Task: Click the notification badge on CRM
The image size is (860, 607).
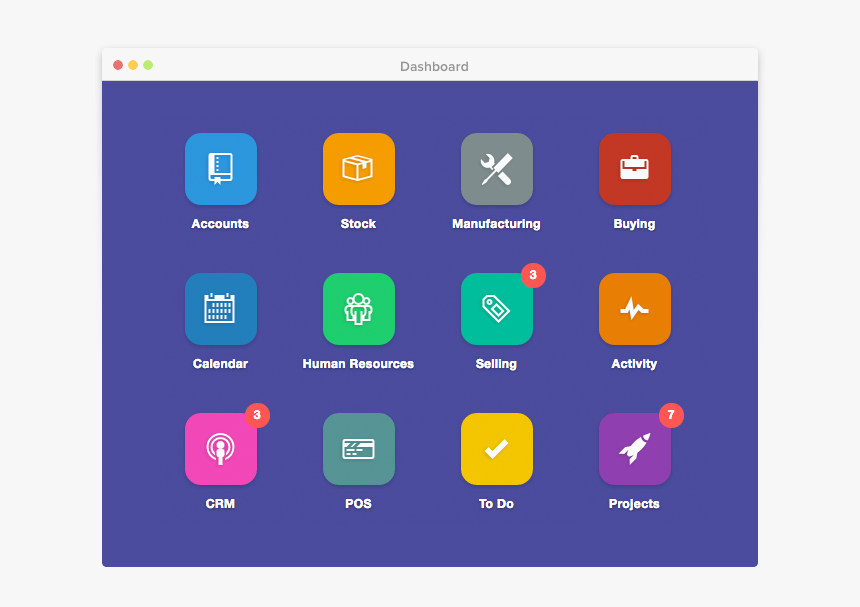Action: tap(256, 416)
